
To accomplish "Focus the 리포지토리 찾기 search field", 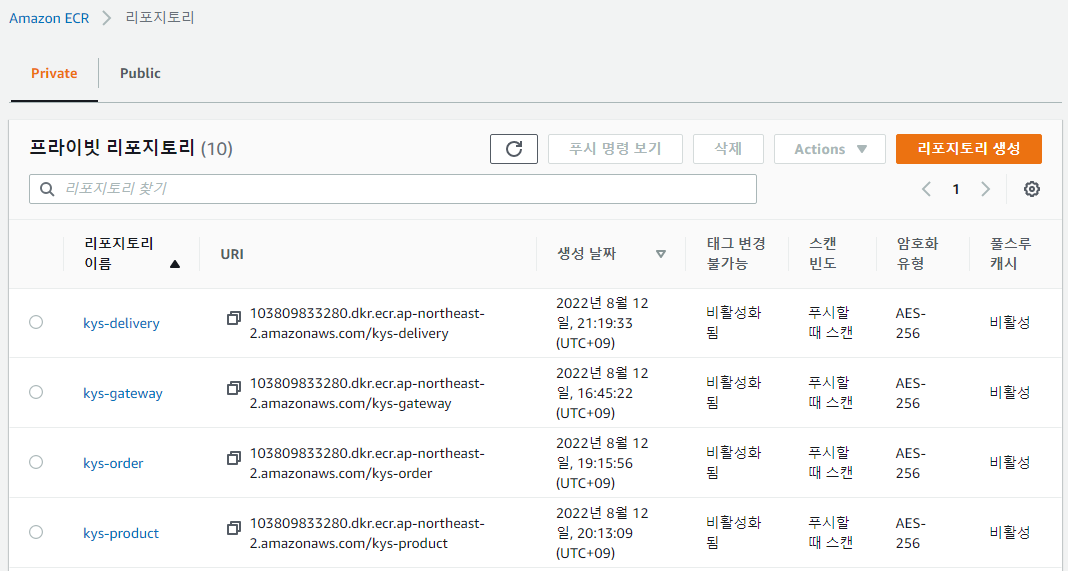I will pos(393,189).
